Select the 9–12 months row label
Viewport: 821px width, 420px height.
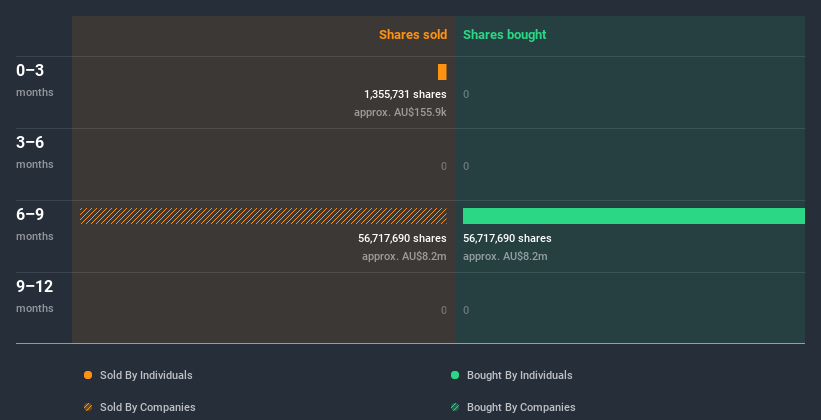tap(35, 296)
